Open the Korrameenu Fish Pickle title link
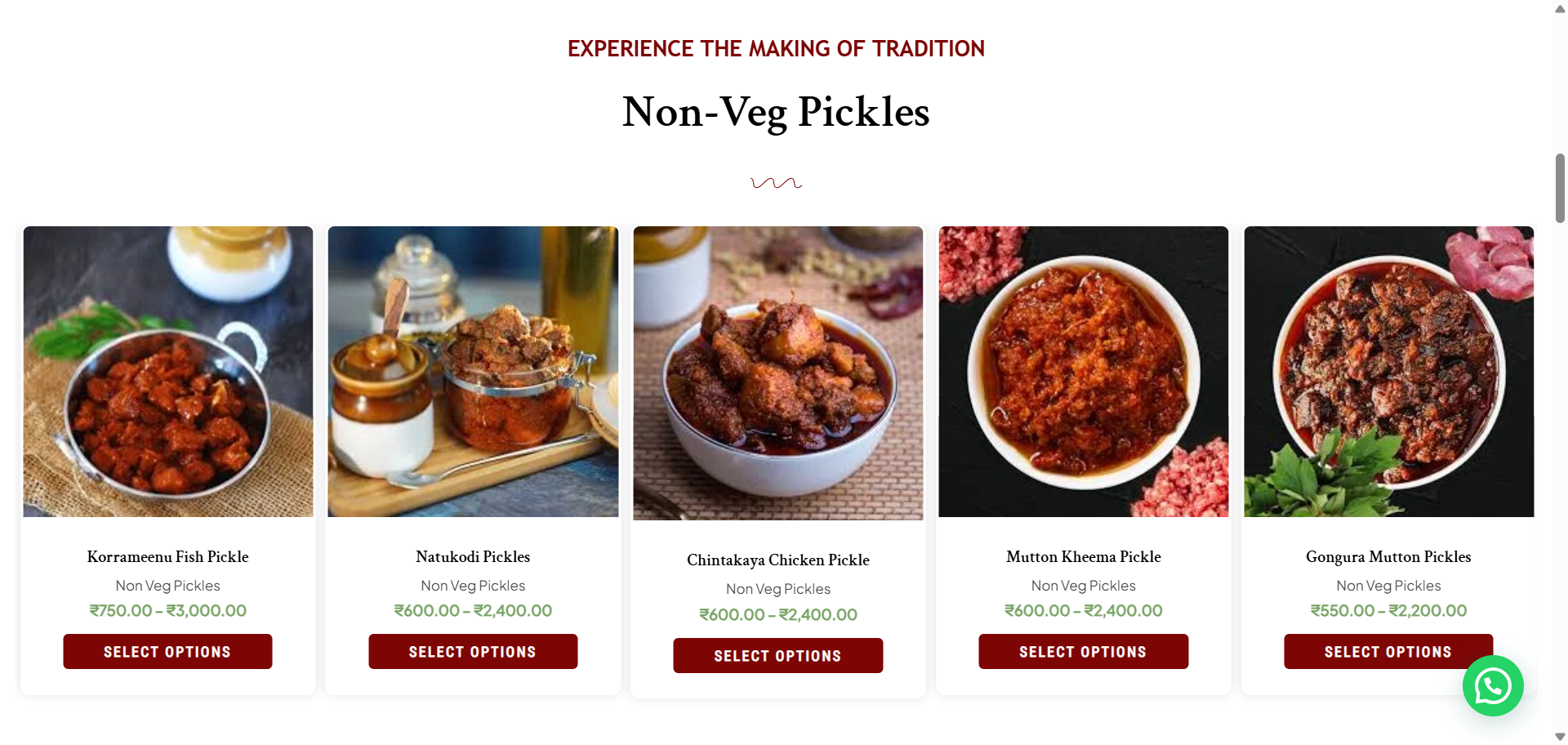 coord(168,557)
